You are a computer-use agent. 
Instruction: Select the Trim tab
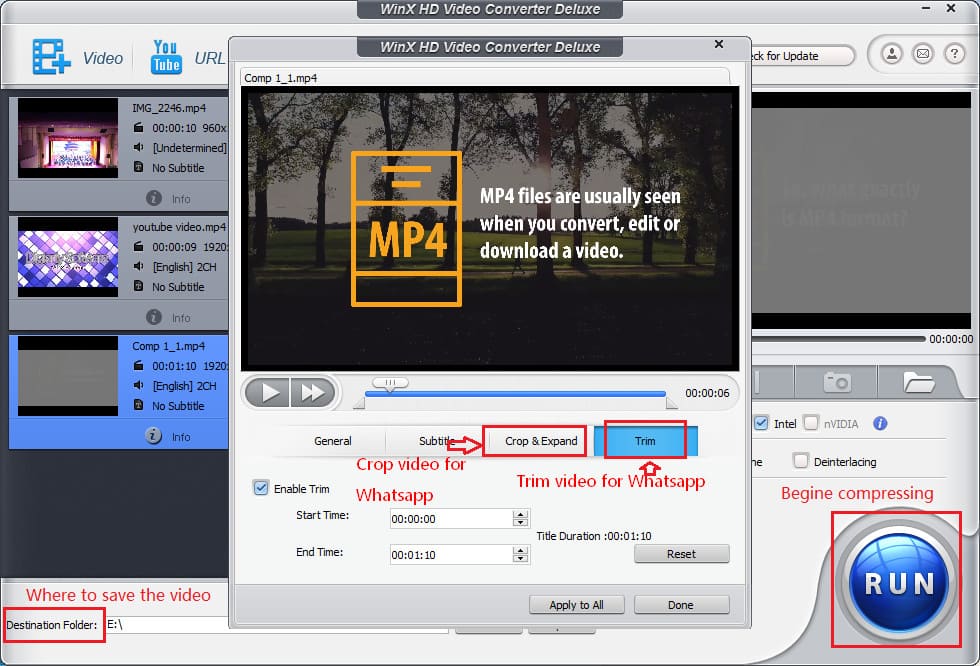coord(645,441)
